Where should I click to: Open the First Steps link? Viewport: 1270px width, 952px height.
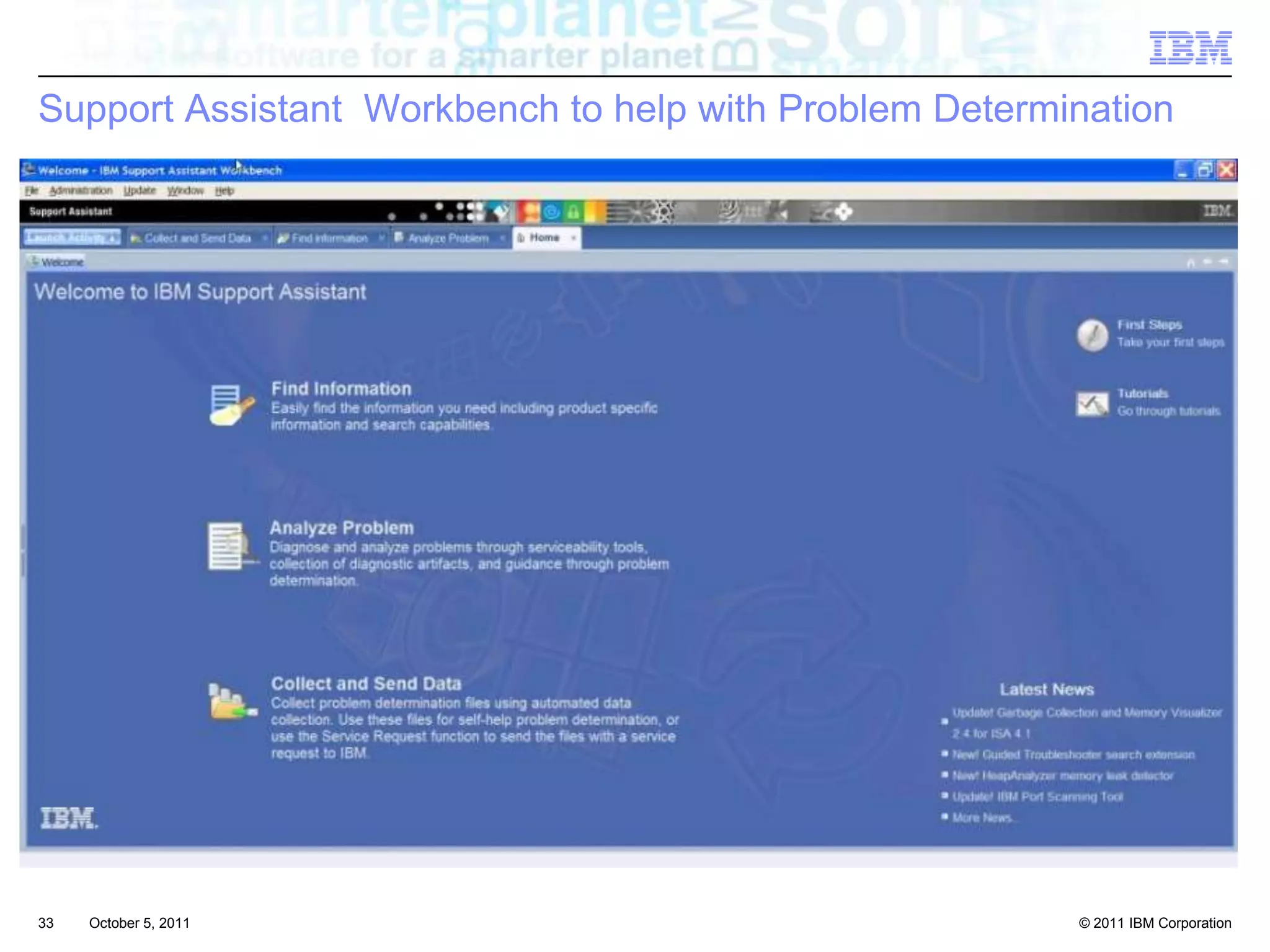pyautogui.click(x=1149, y=325)
